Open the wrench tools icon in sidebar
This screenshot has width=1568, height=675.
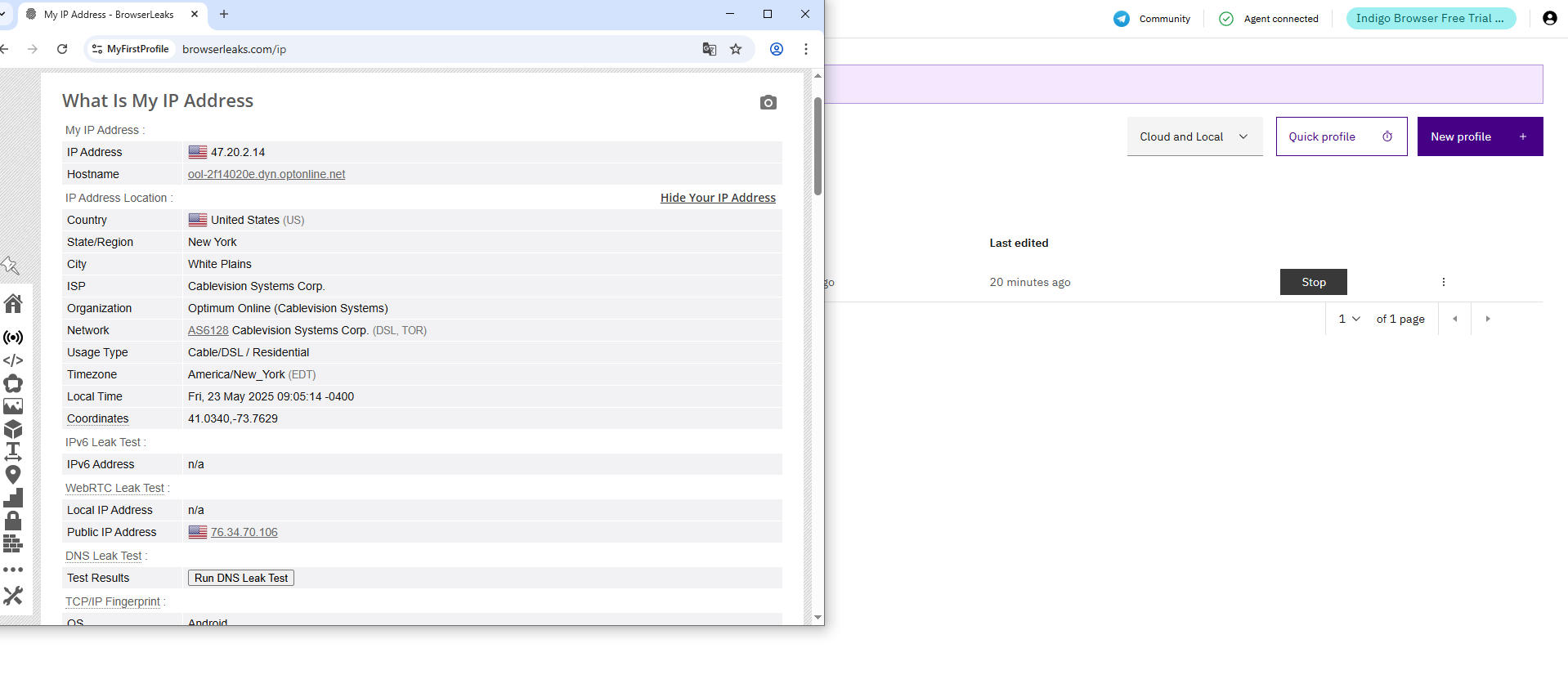13,596
